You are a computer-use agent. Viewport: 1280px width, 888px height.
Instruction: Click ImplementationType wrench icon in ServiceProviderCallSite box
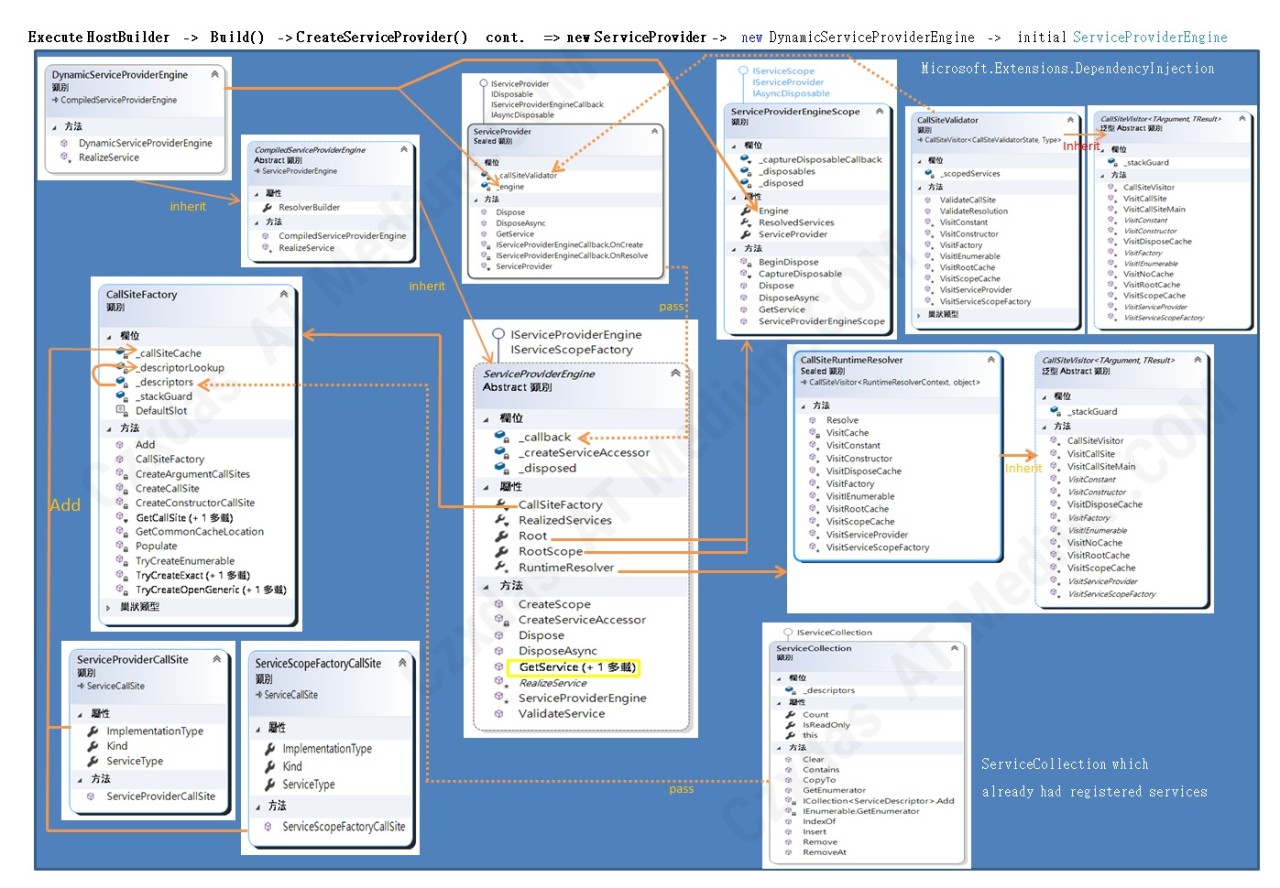click(92, 731)
